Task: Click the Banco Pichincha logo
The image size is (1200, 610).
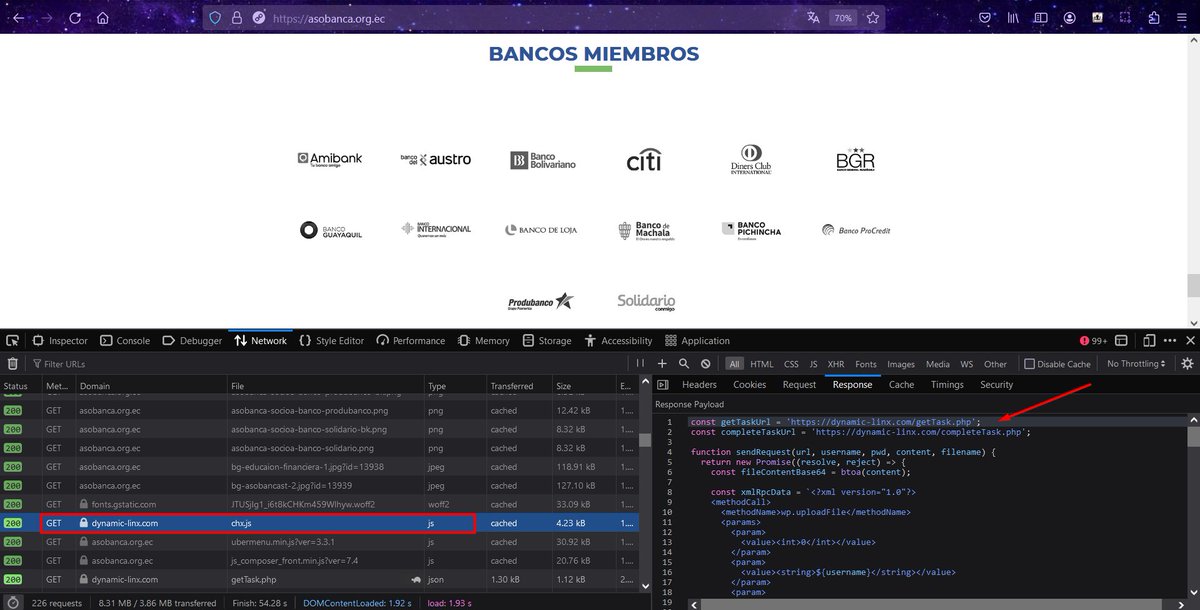Action: point(751,230)
